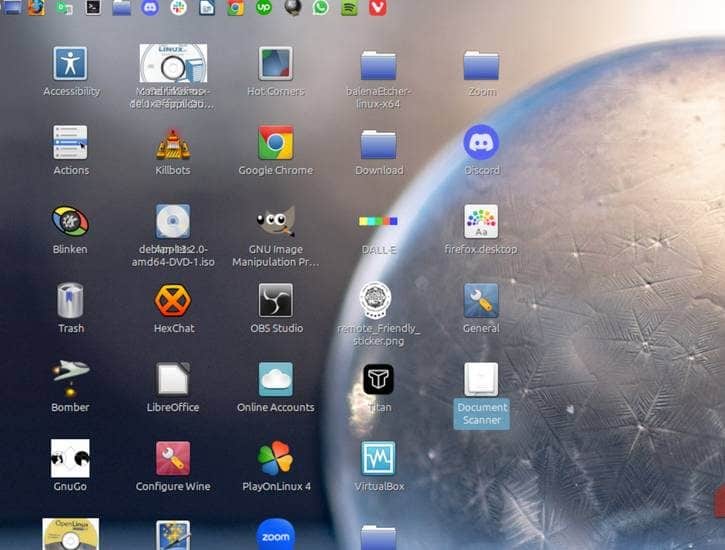Open Upwork icon in the top panel
Viewport: 725px width, 550px height.
[264, 7]
